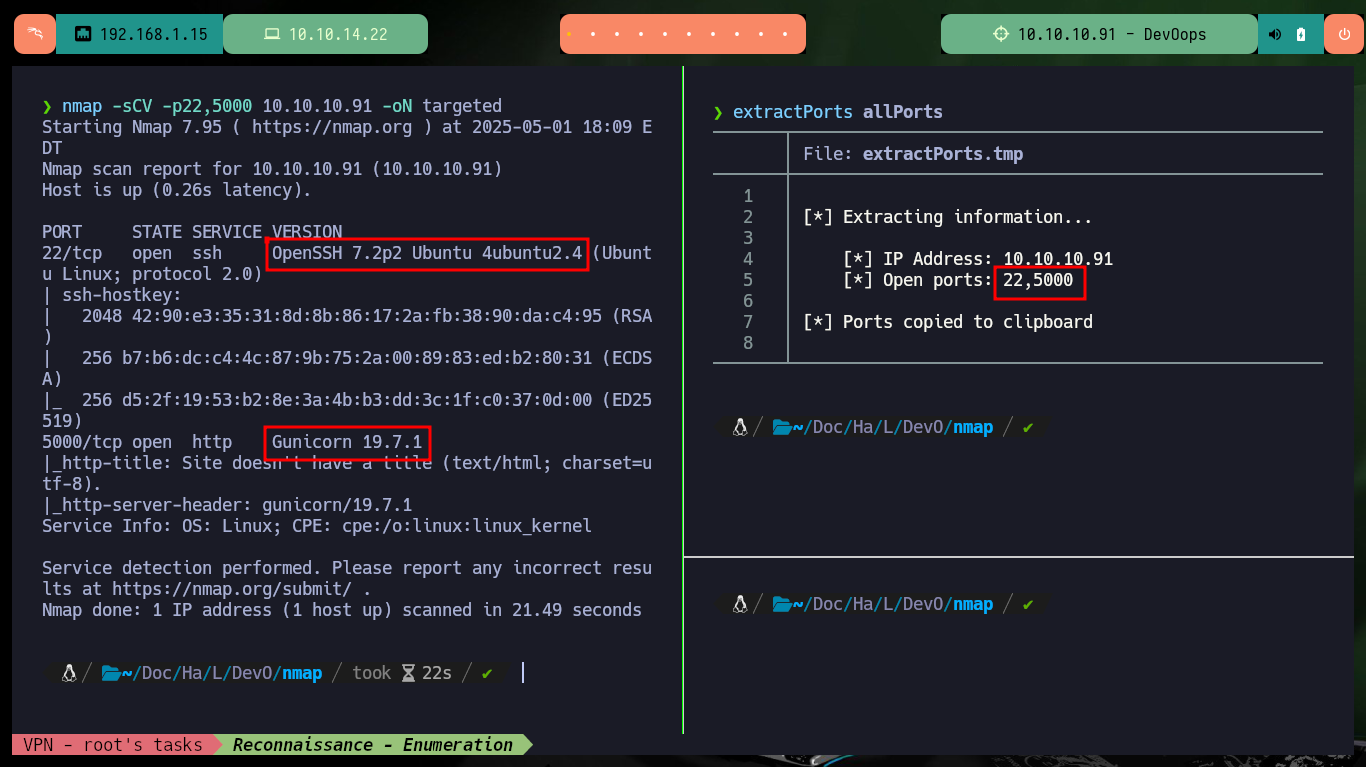
Task: Click "nmap" directory in lower right prompt
Action: (973, 604)
